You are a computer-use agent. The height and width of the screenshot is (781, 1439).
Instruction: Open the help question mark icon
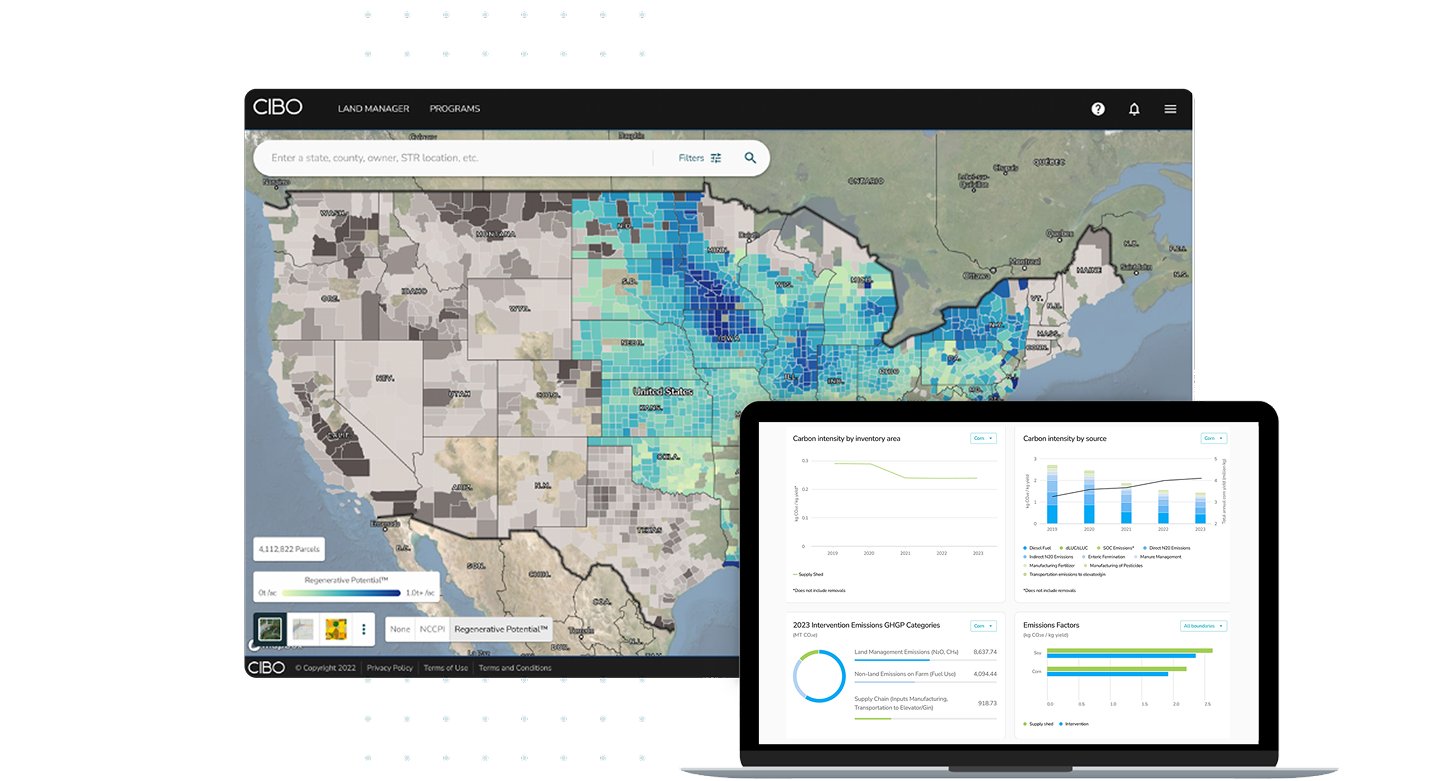(1098, 109)
